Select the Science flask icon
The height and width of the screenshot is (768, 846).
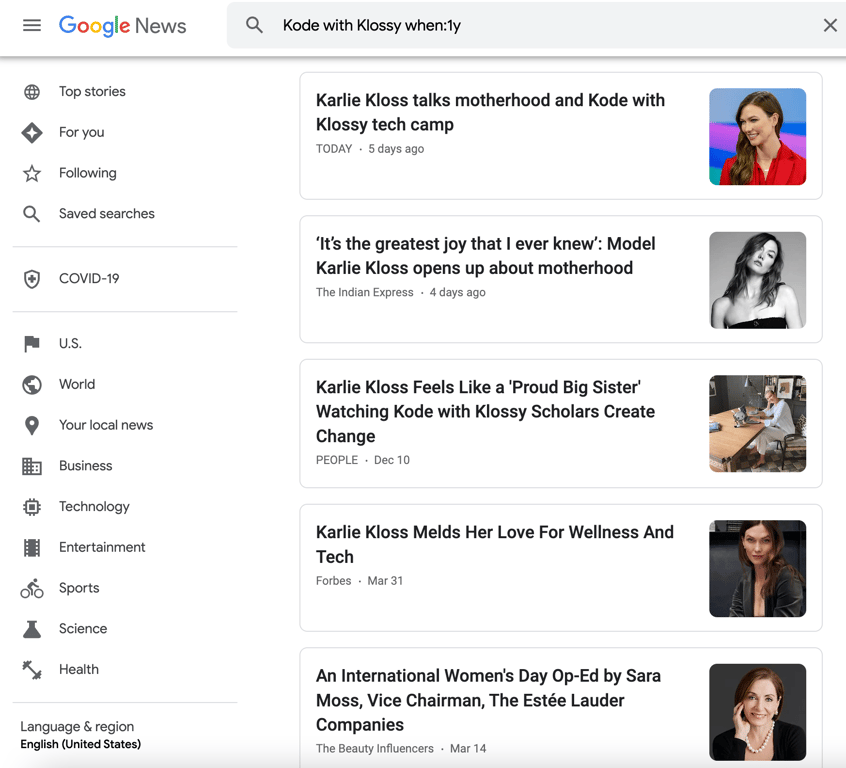32,628
